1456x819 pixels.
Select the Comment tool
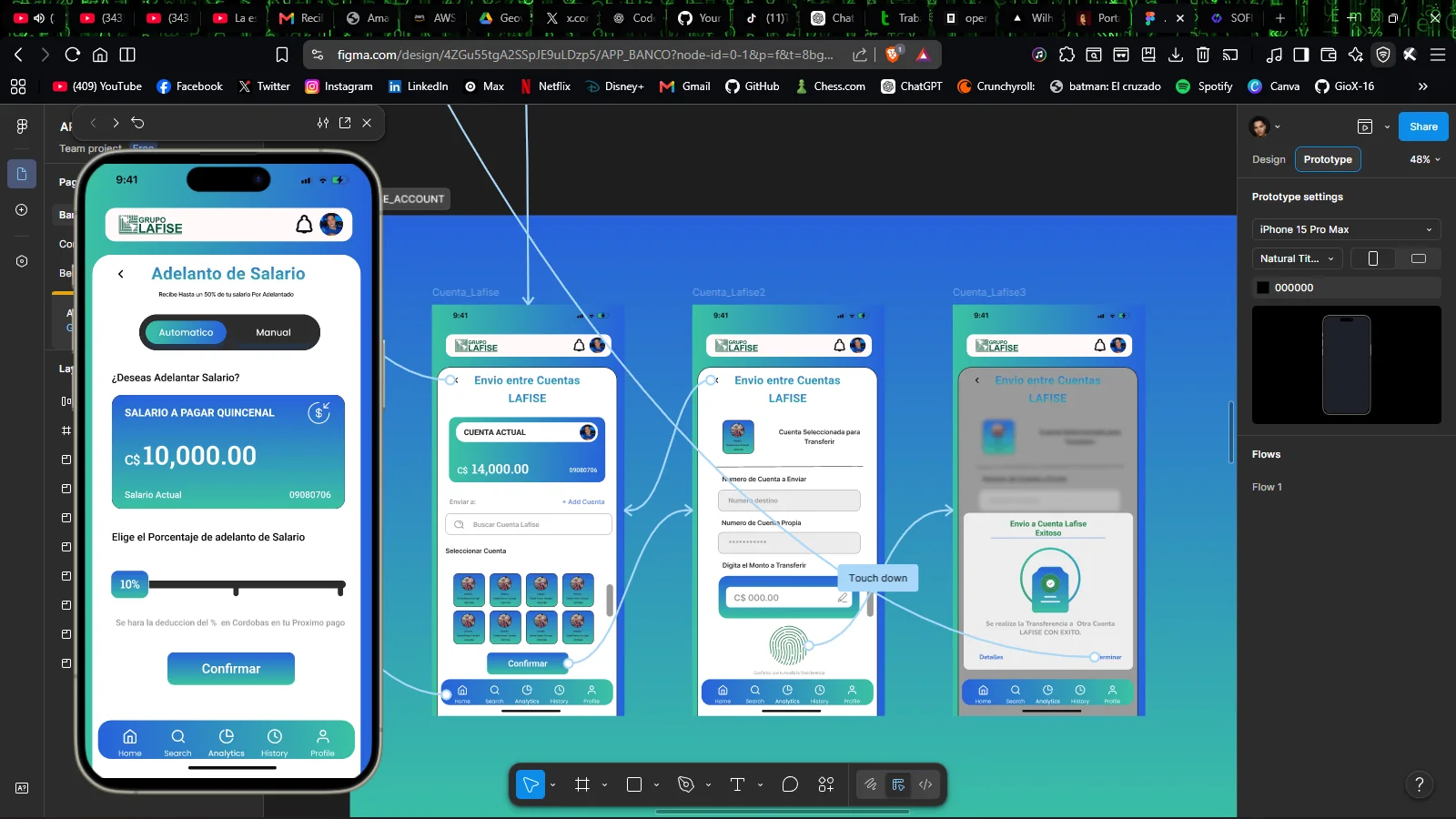790,784
